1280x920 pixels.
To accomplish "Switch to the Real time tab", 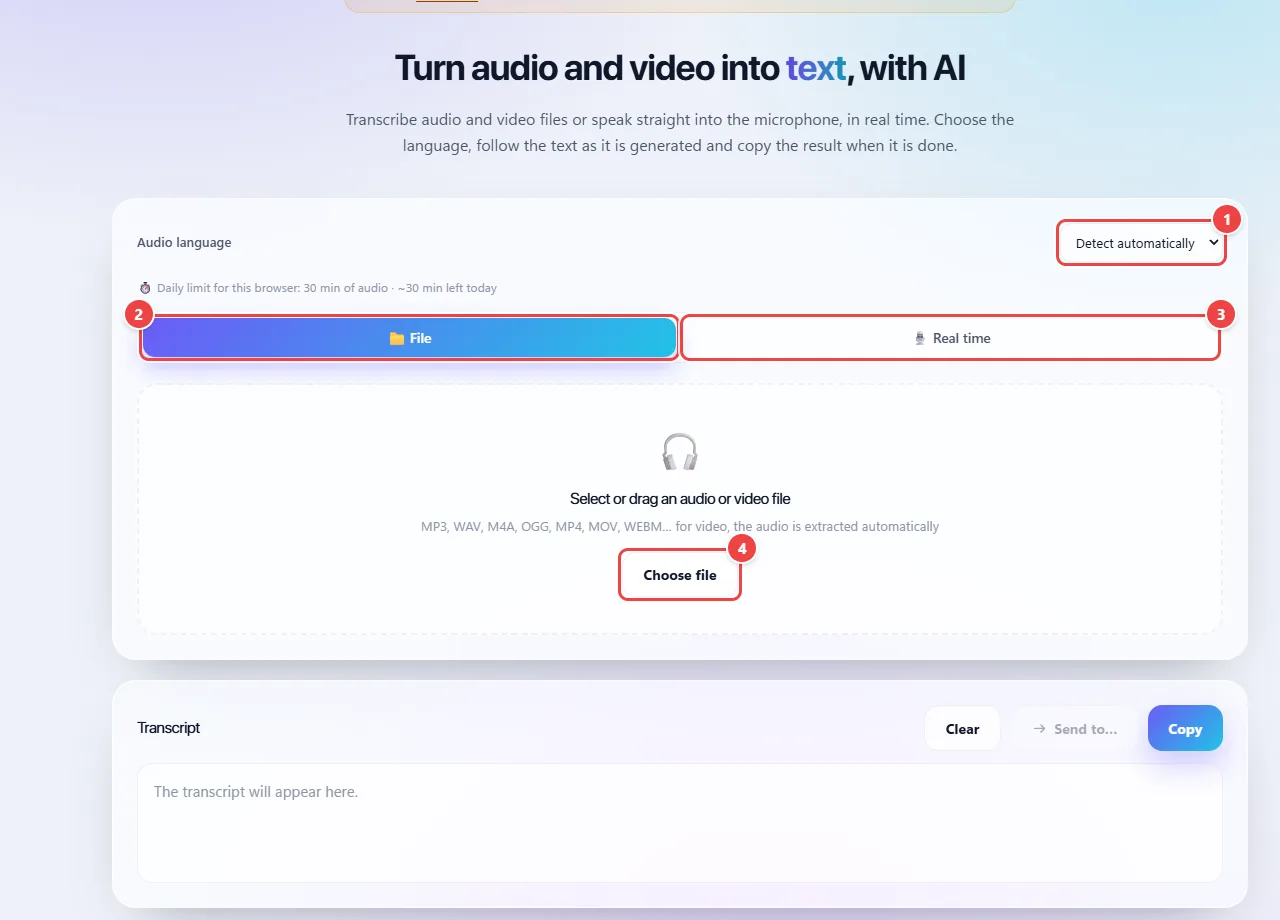I will coord(951,338).
